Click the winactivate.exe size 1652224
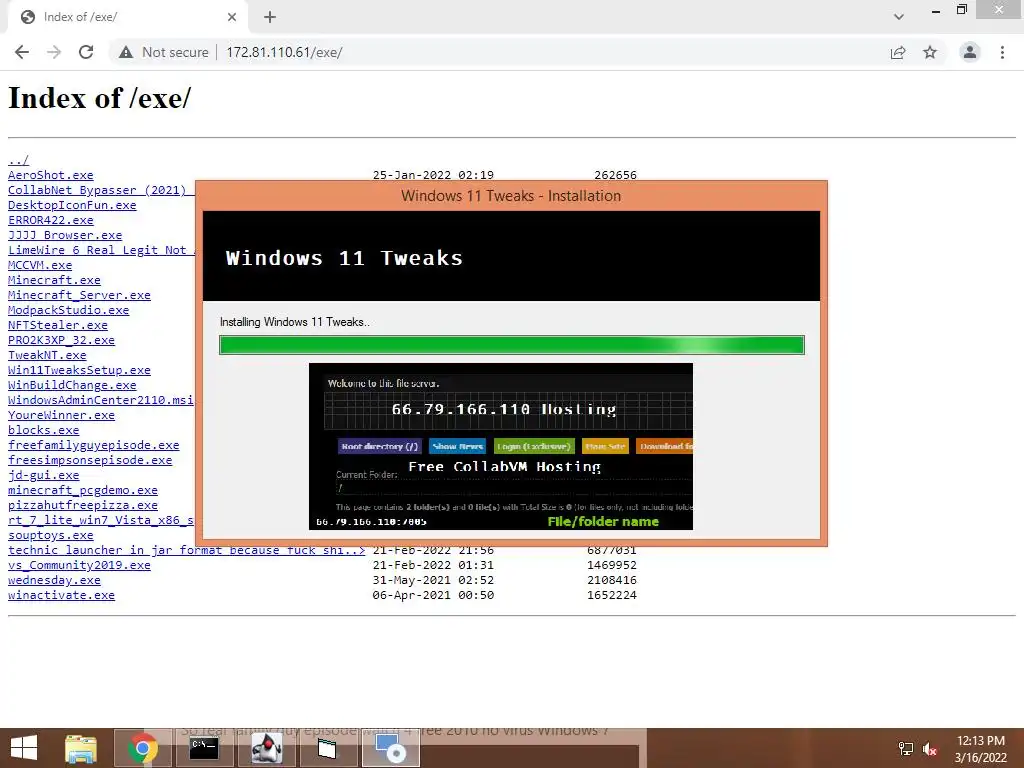This screenshot has width=1024, height=768. [611, 596]
